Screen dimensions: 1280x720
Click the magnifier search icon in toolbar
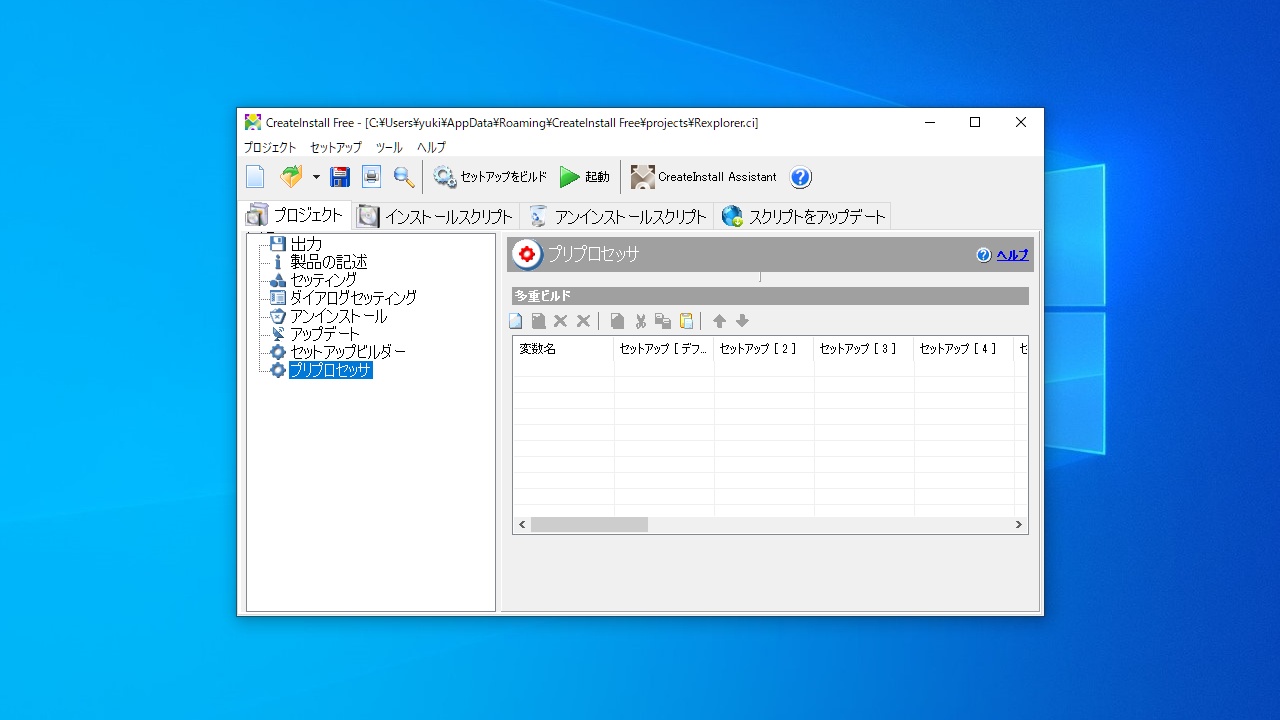click(x=404, y=177)
